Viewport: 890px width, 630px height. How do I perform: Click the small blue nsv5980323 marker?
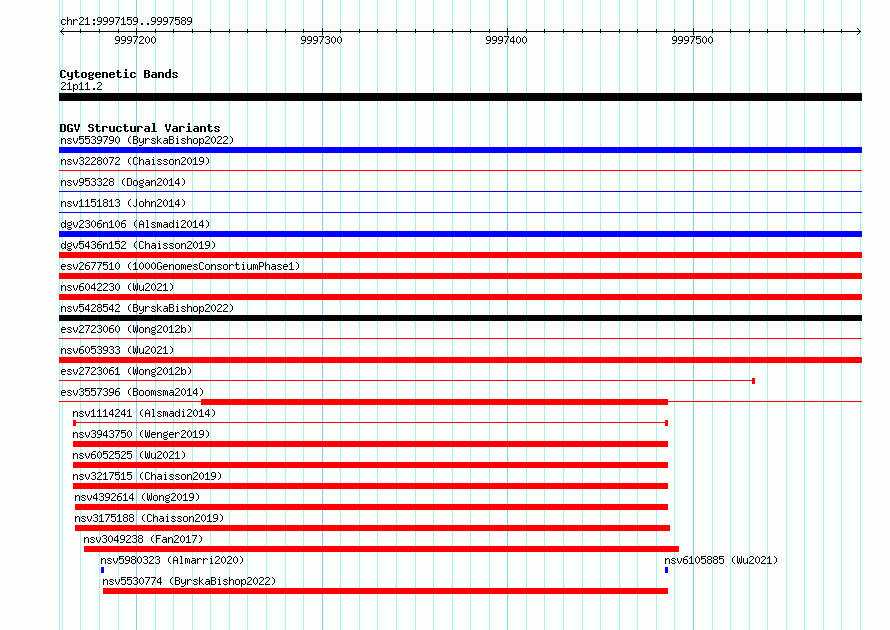point(102,570)
